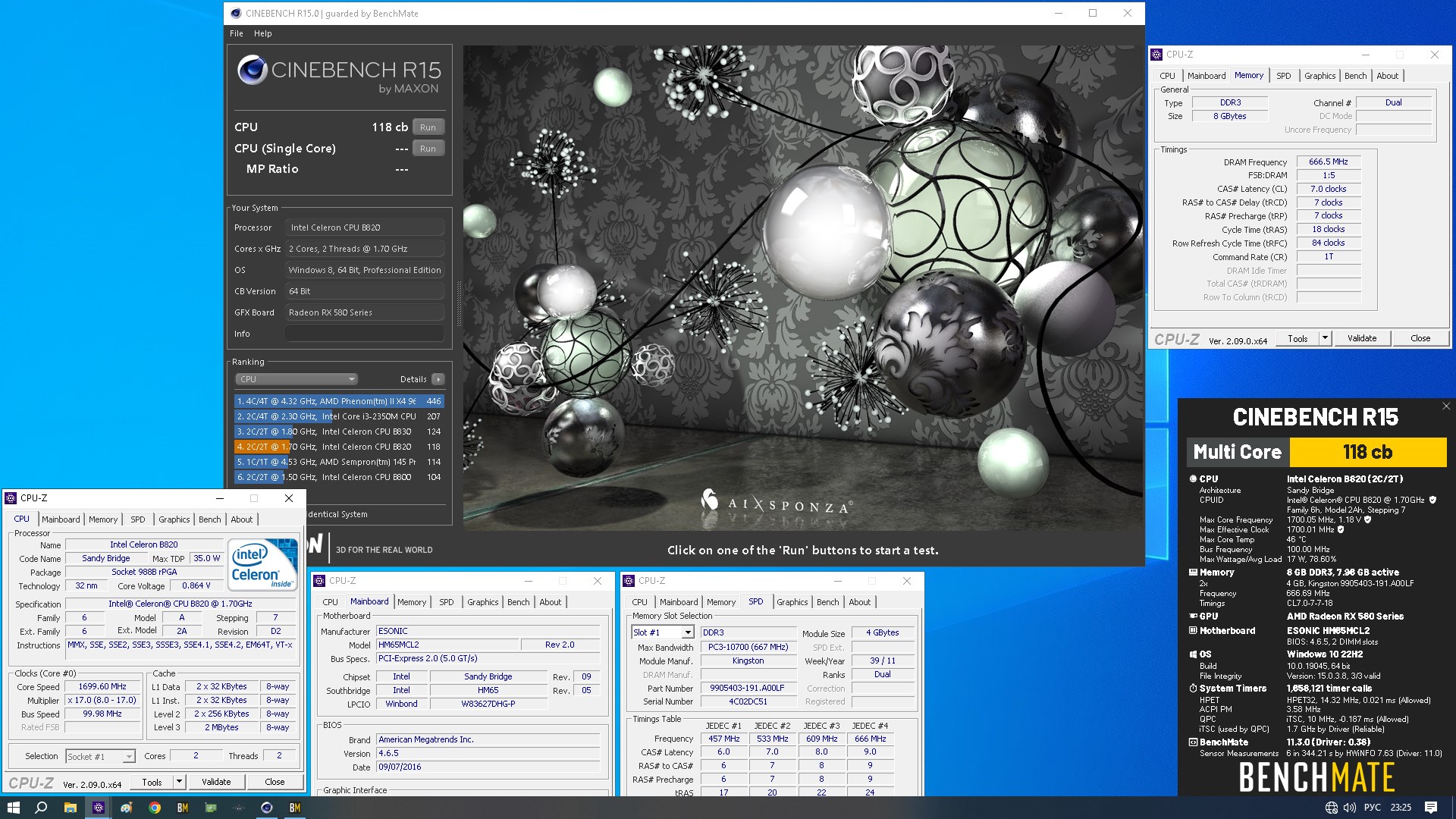
Task: Expand ranking Details arrow
Action: [438, 379]
